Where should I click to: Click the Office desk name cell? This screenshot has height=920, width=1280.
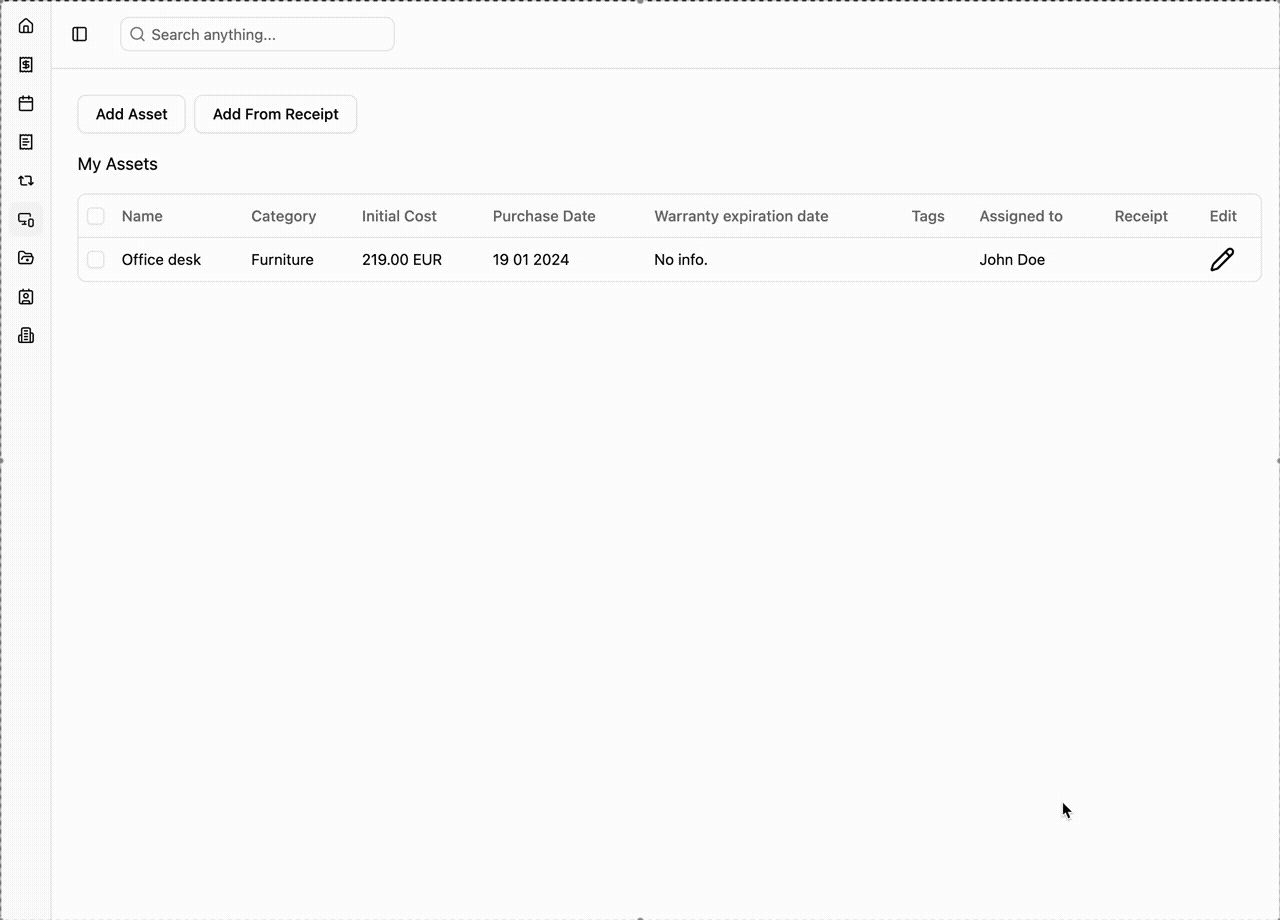[161, 260]
